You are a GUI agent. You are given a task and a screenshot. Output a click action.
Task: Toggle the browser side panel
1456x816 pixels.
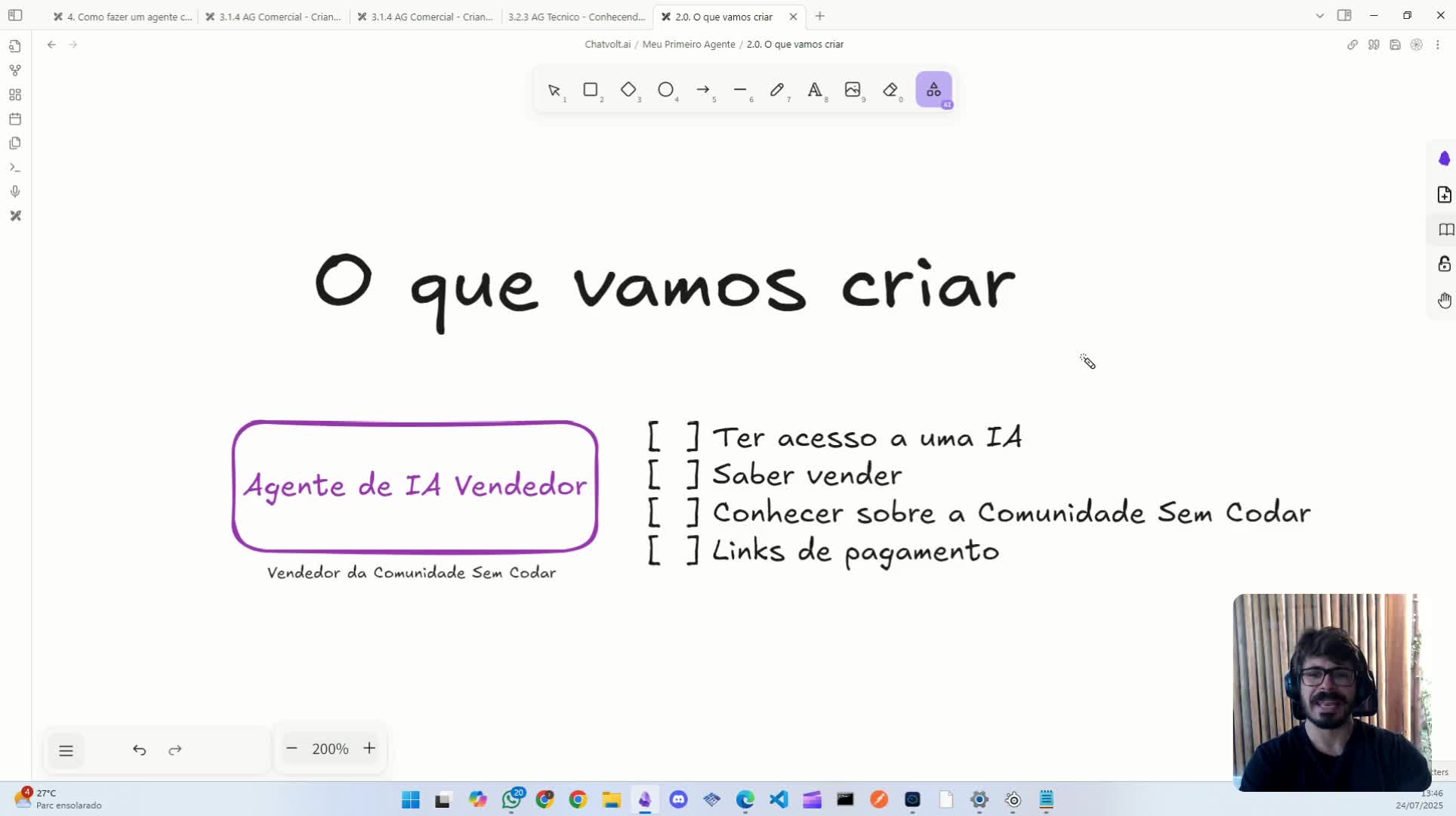pos(1345,15)
